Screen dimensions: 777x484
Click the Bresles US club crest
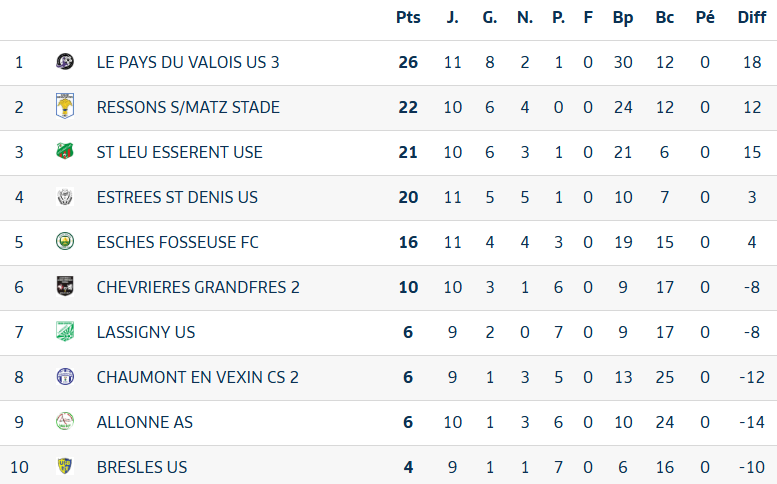tap(65, 467)
